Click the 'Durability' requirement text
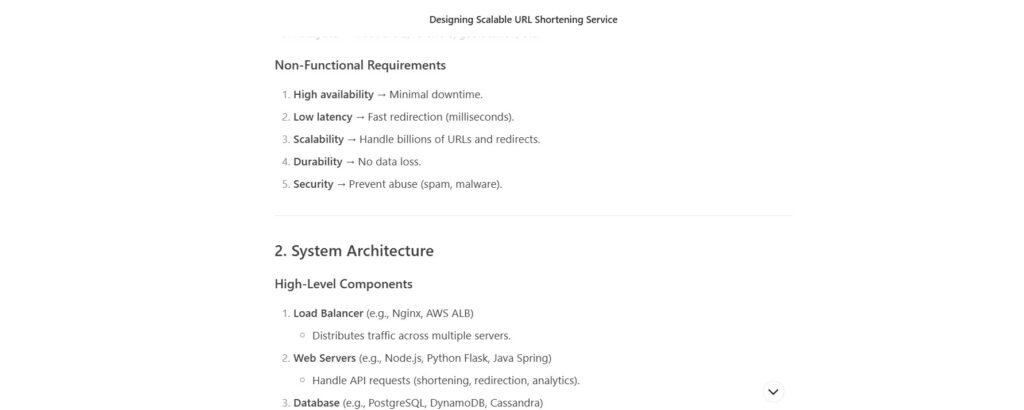 (x=317, y=161)
